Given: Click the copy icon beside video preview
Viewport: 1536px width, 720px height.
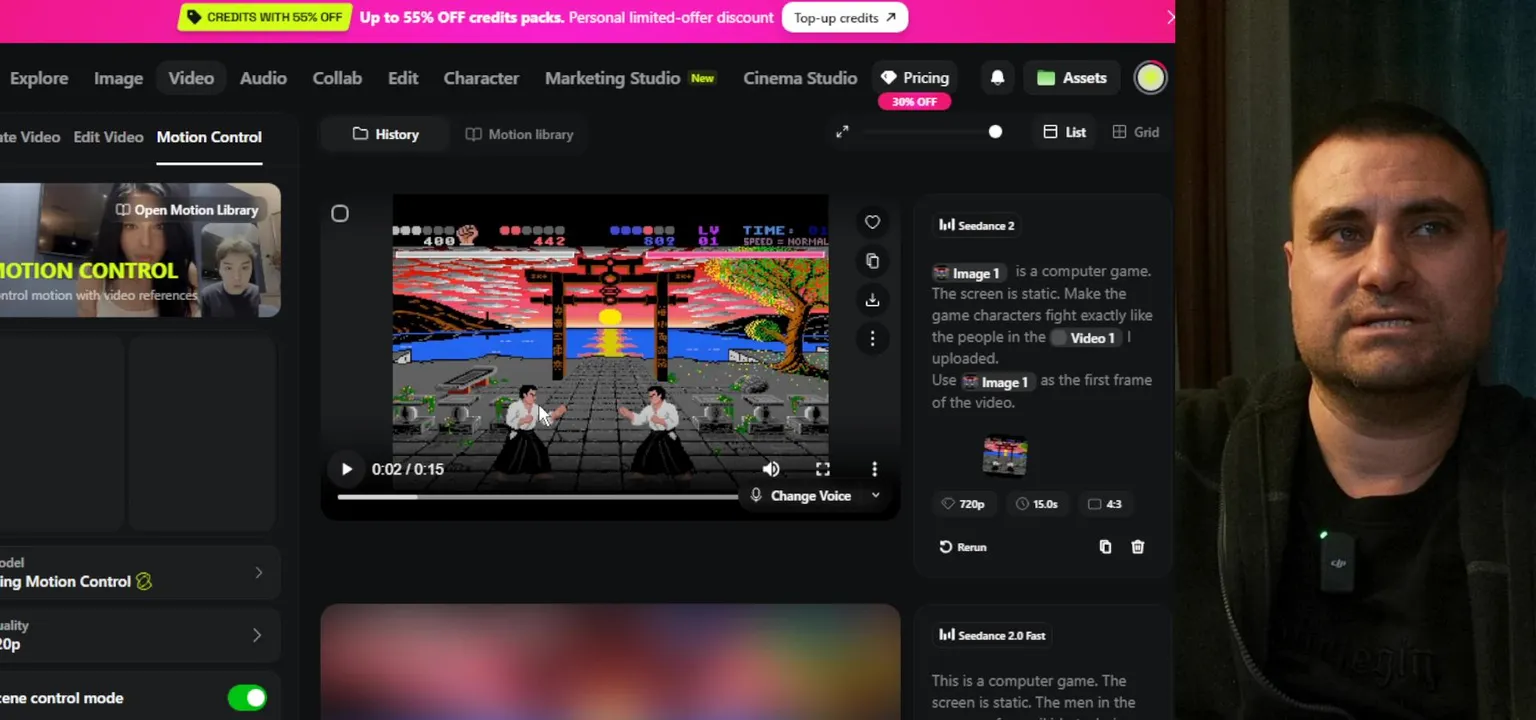Looking at the screenshot, I should pyautogui.click(x=872, y=261).
